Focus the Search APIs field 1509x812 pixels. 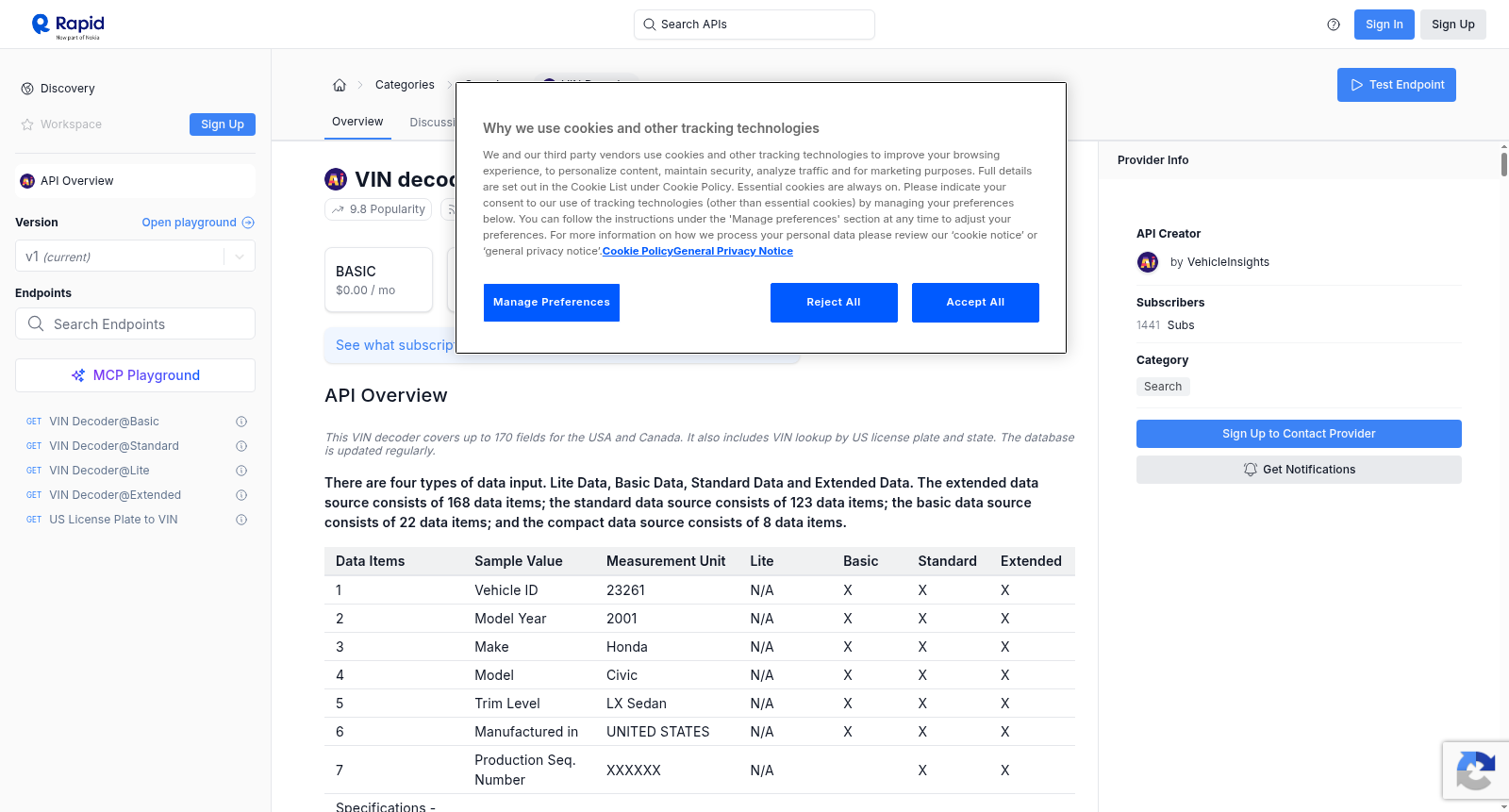click(x=754, y=25)
